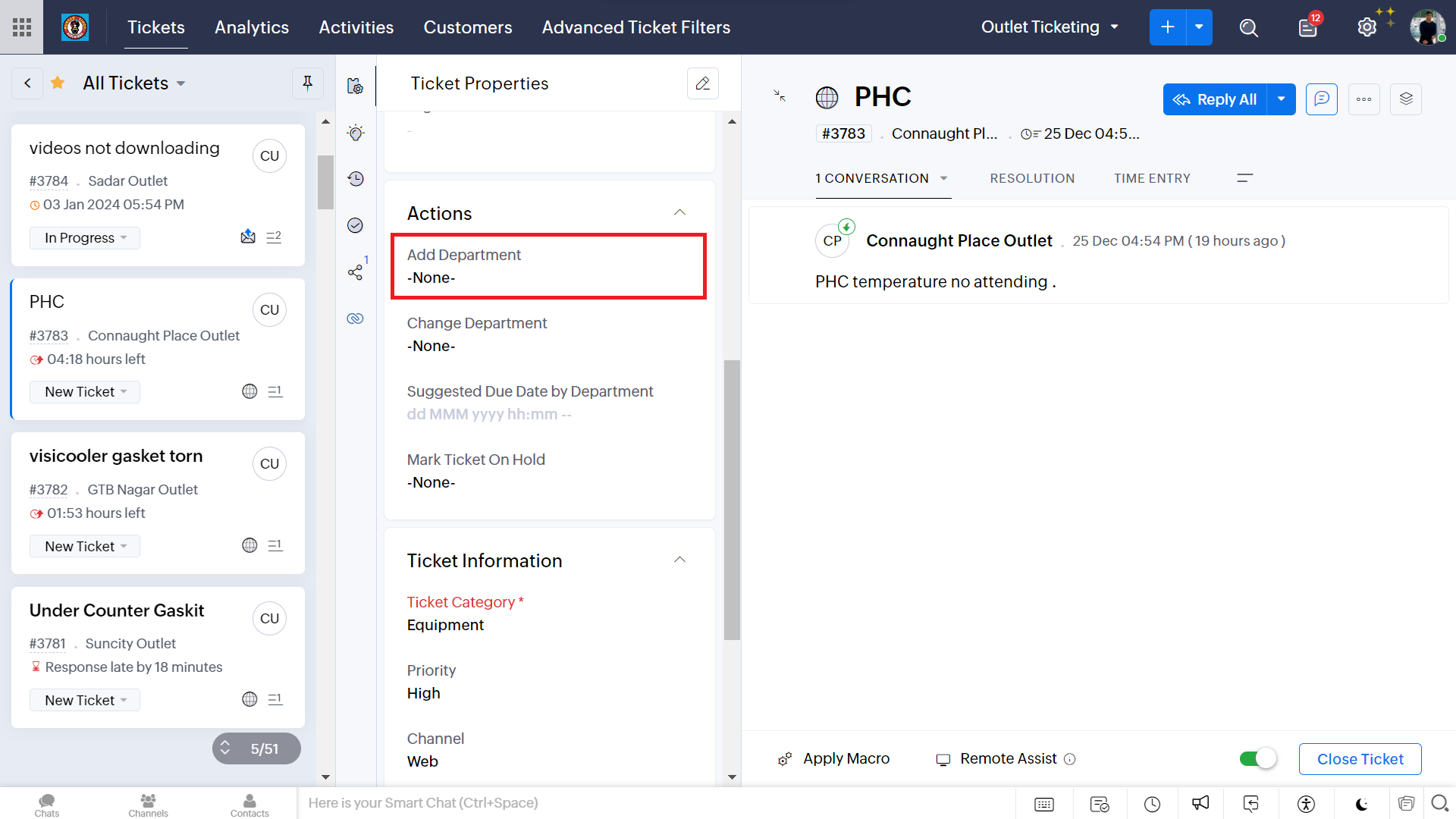Click the comment bubble icon beside Reply All

click(1321, 99)
